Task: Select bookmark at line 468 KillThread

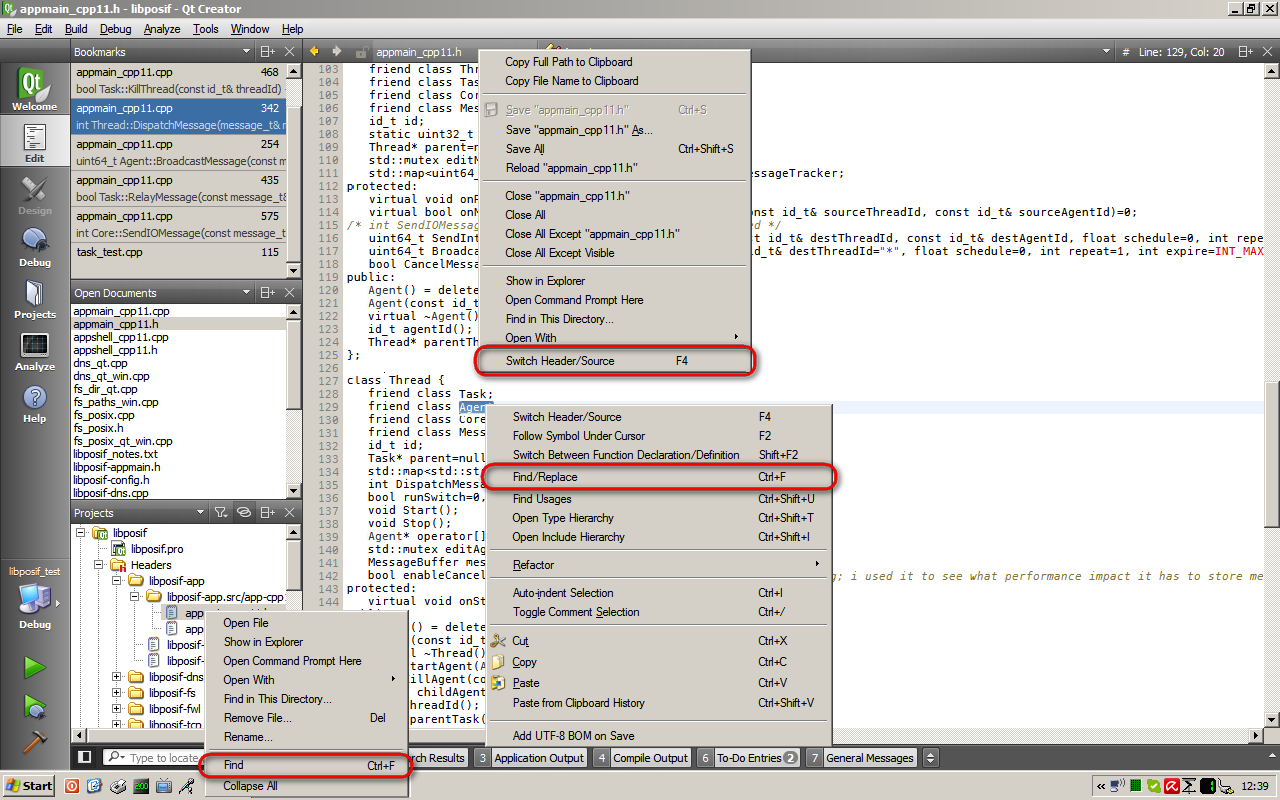Action: [x=179, y=80]
